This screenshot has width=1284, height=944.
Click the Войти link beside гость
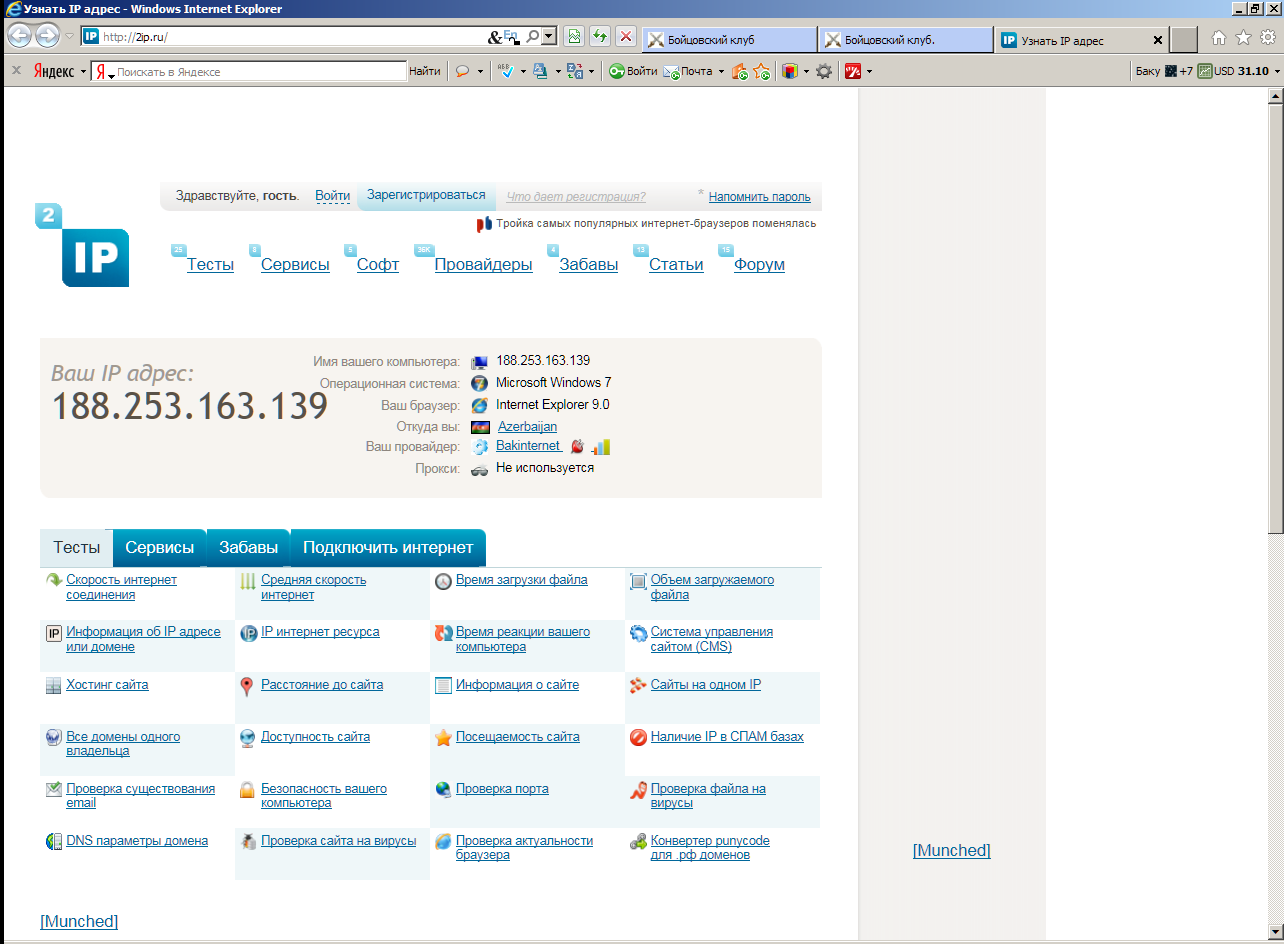pos(333,196)
